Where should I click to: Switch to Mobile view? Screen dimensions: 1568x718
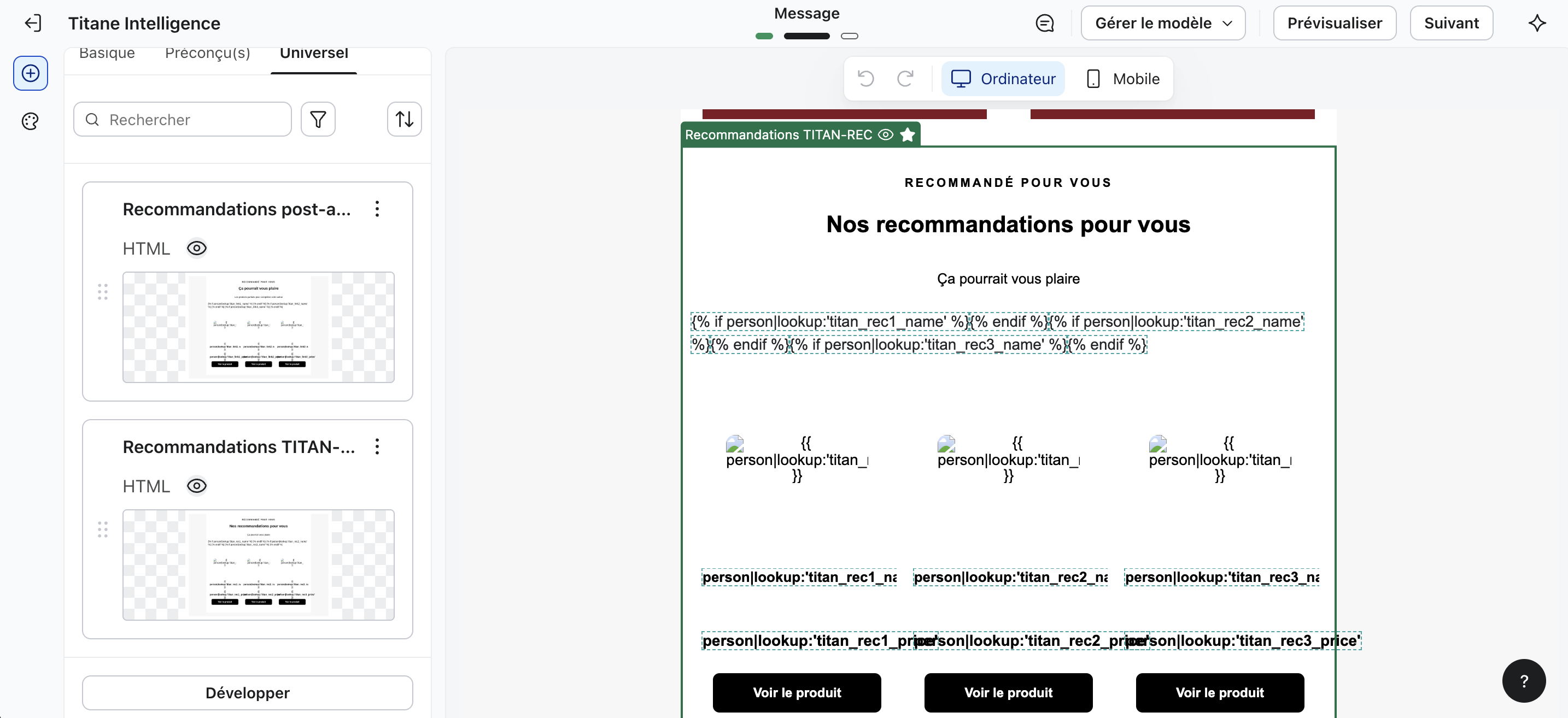tap(1122, 79)
